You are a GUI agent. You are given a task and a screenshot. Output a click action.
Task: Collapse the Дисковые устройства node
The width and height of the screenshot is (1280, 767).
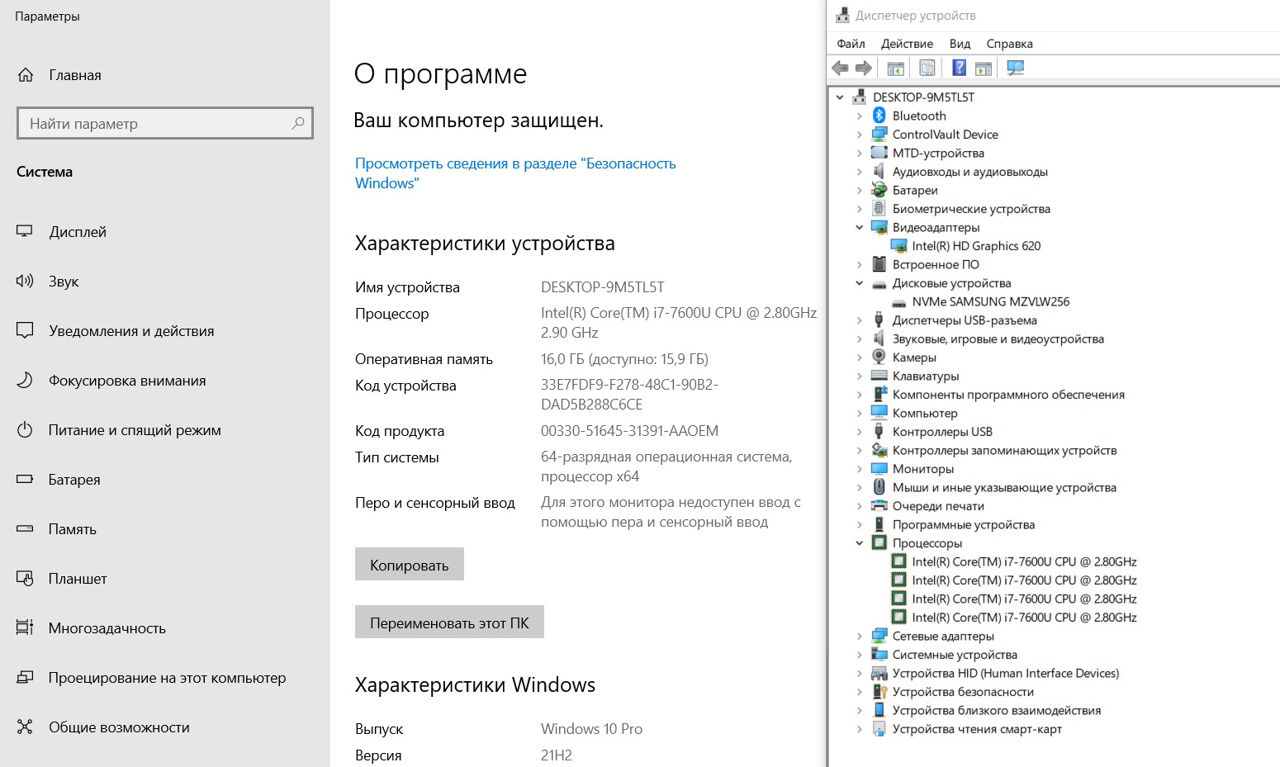pyautogui.click(x=859, y=283)
